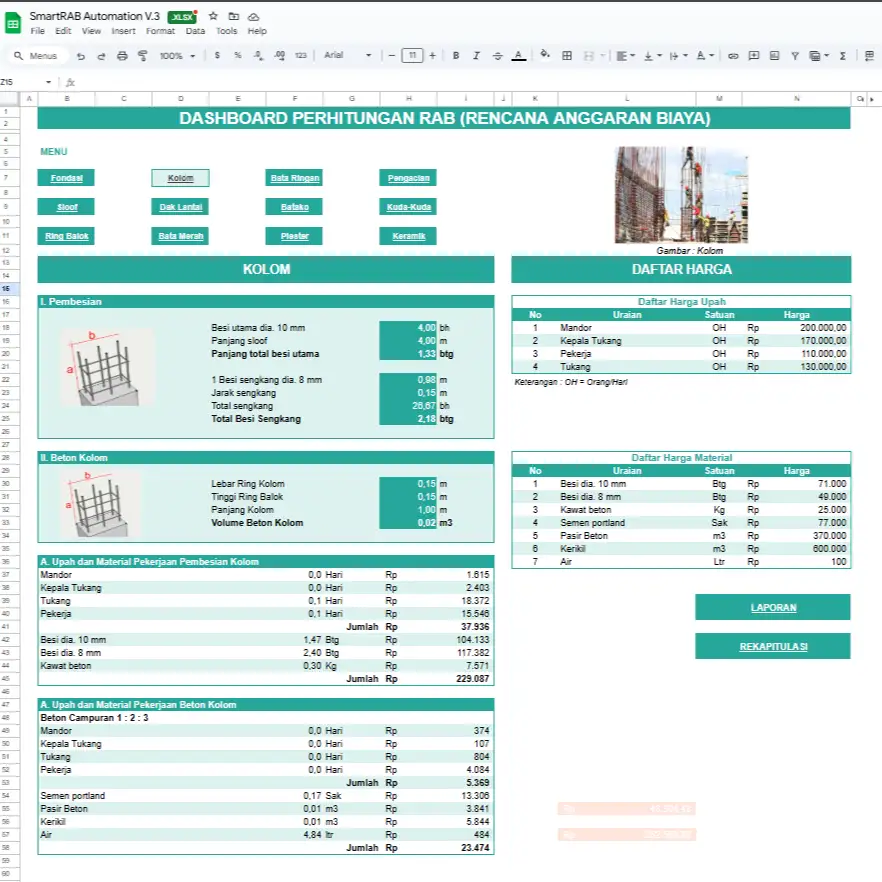Image resolution: width=882 pixels, height=882 pixels.
Task: Select the paint format tool
Action: point(143,56)
